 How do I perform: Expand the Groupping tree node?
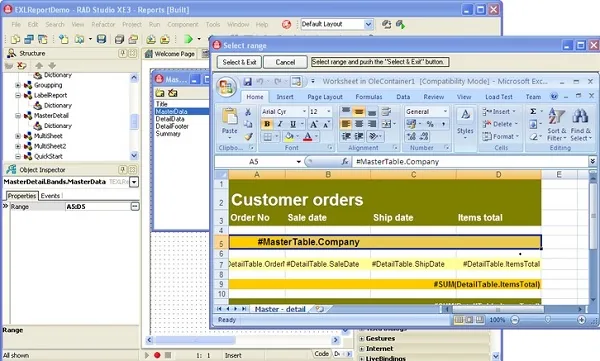coord(18,85)
